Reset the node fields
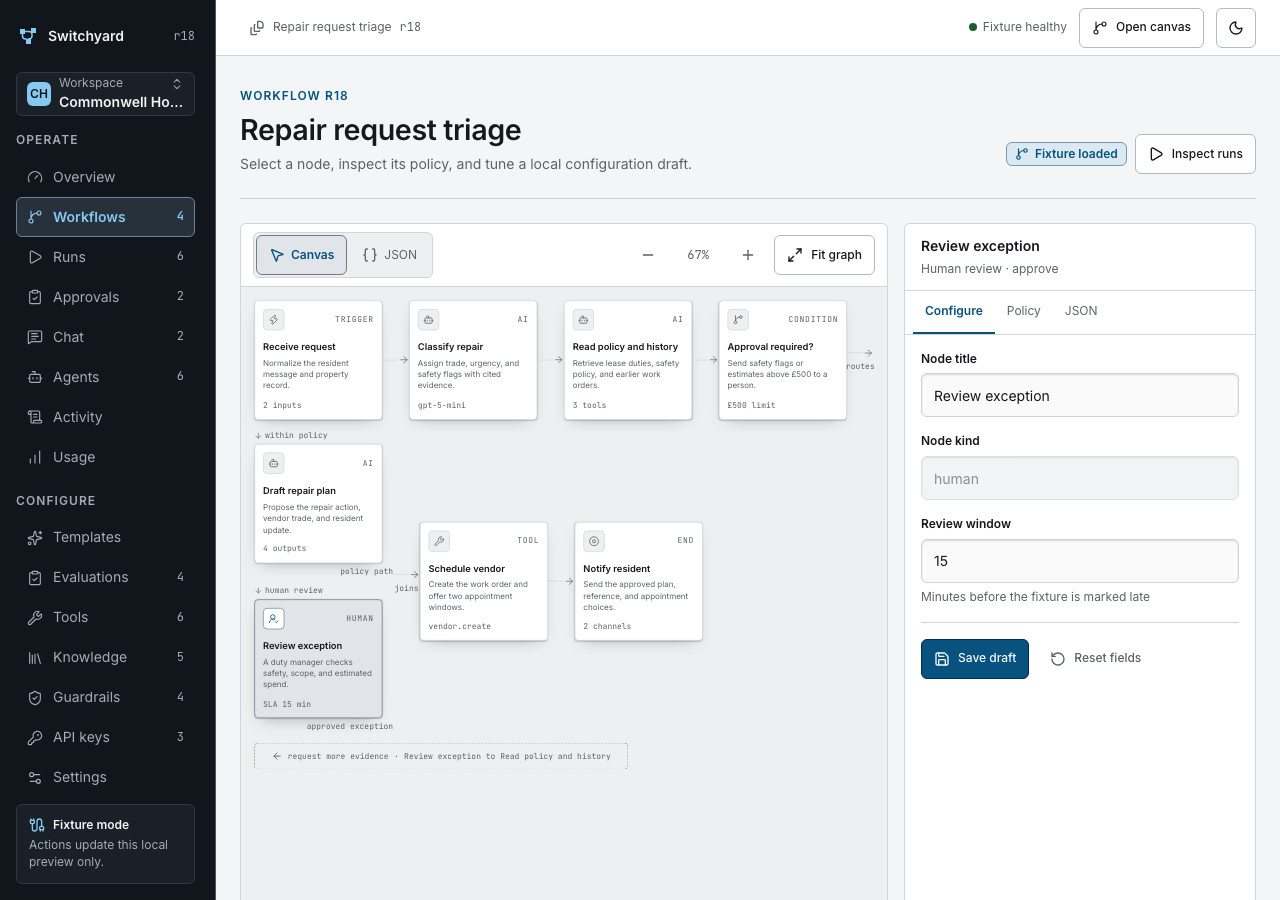Screen dimensions: 1280x900 [1096, 659]
